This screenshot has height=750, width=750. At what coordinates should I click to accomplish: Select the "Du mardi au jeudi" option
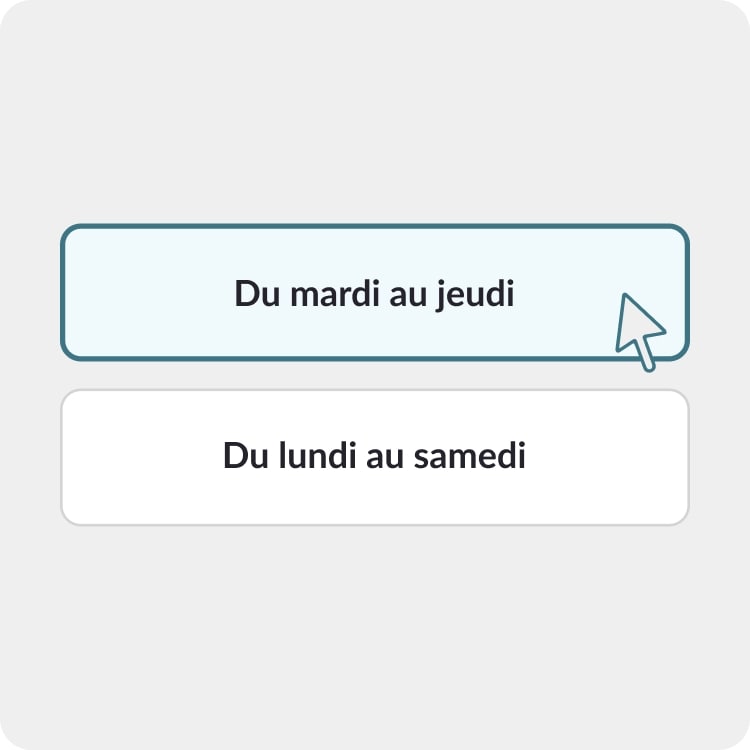(x=374, y=293)
